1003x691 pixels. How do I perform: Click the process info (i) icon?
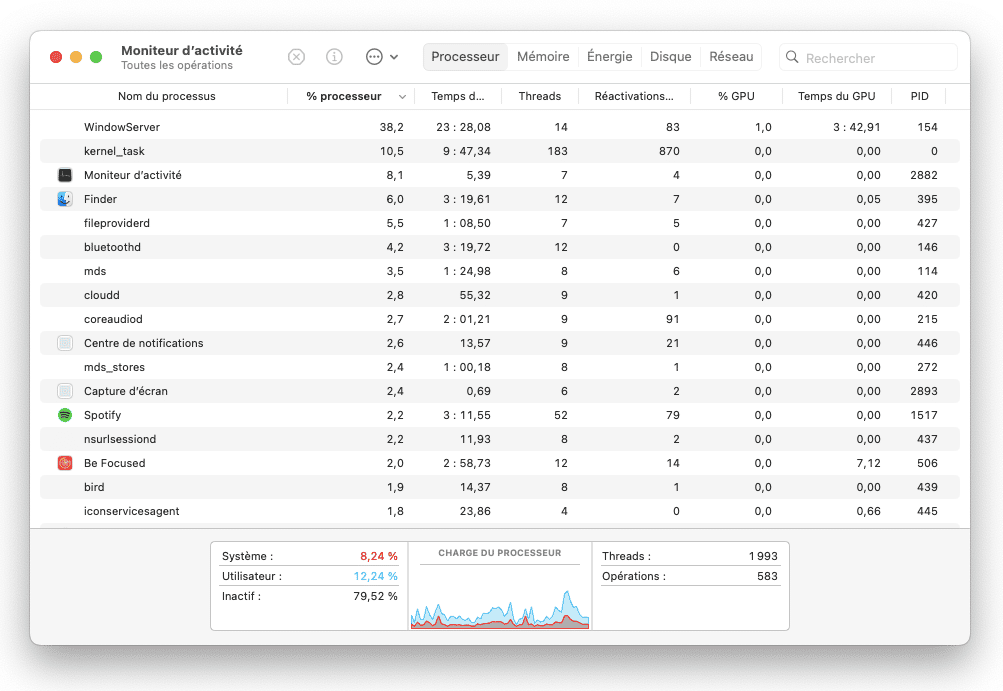click(334, 57)
